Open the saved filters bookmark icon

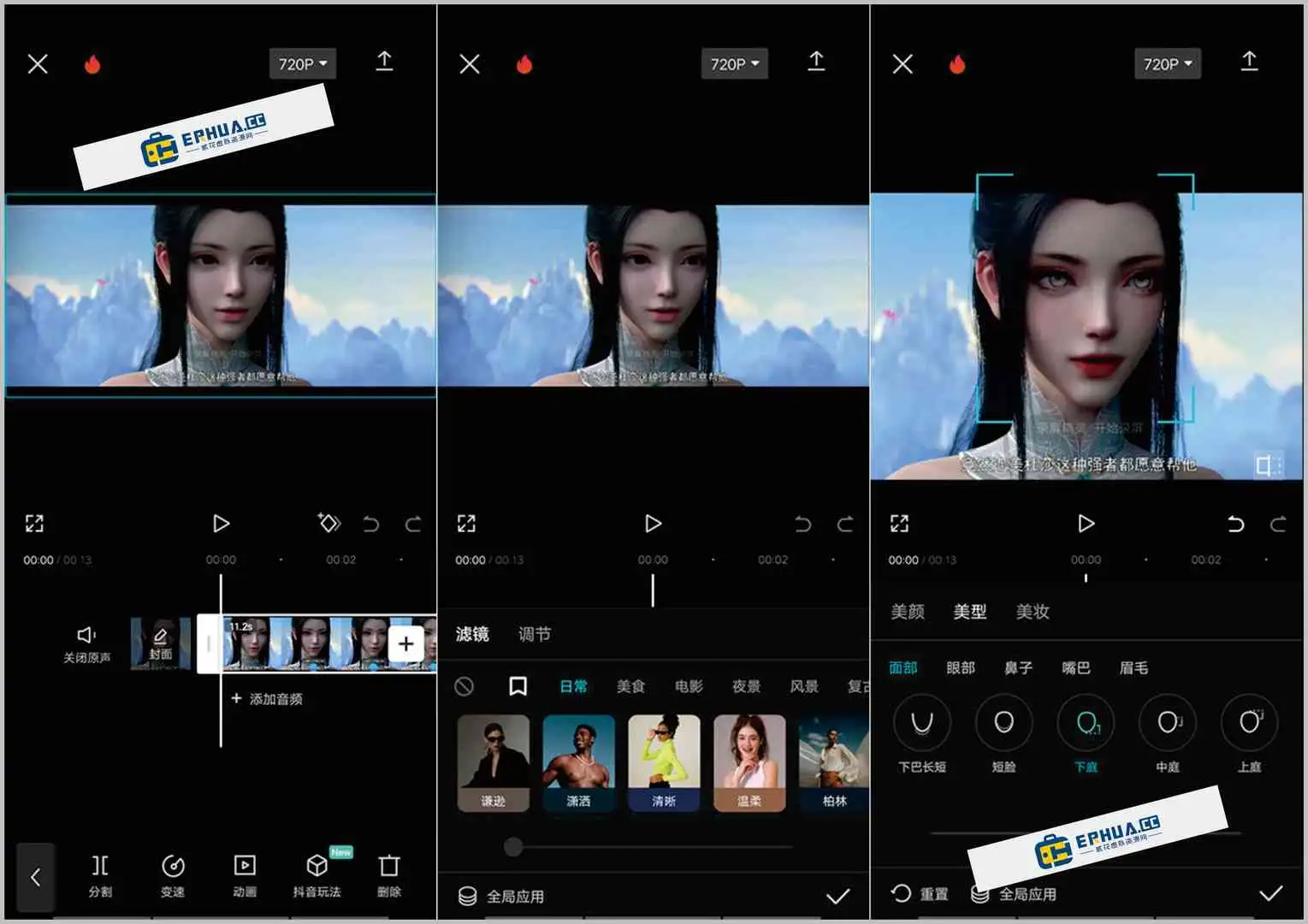coord(518,686)
